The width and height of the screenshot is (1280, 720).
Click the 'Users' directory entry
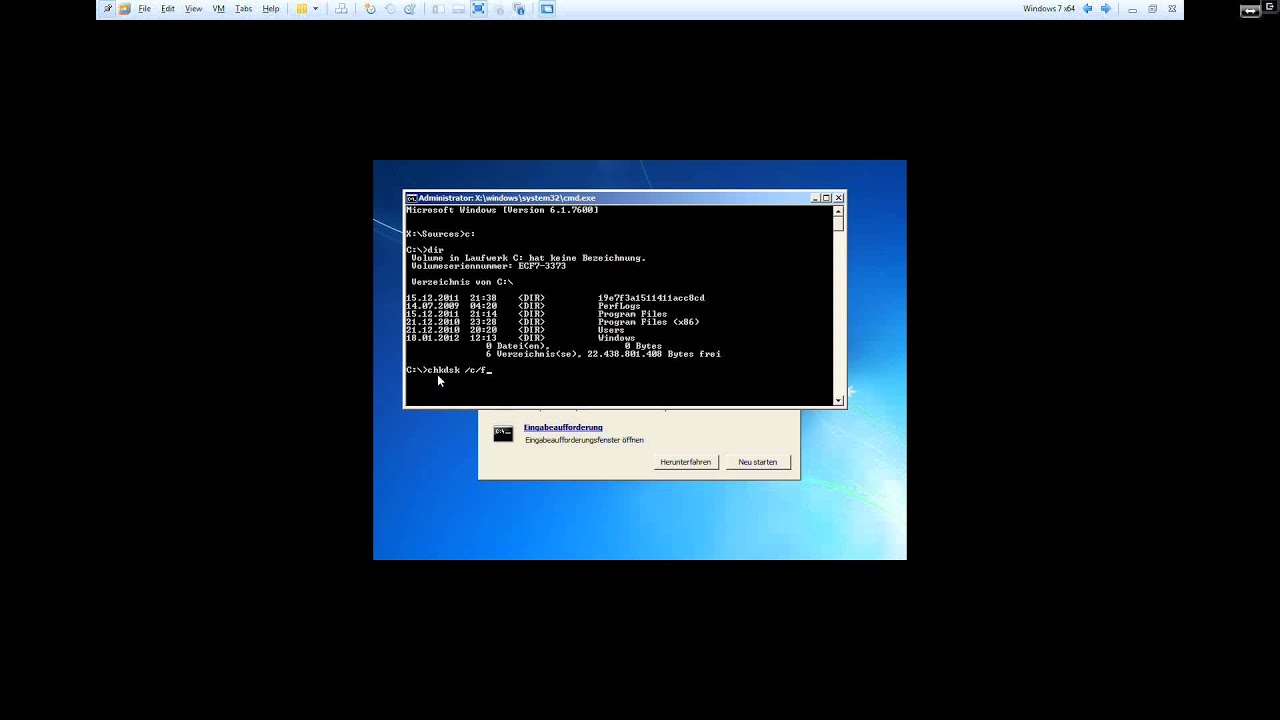[x=611, y=330]
